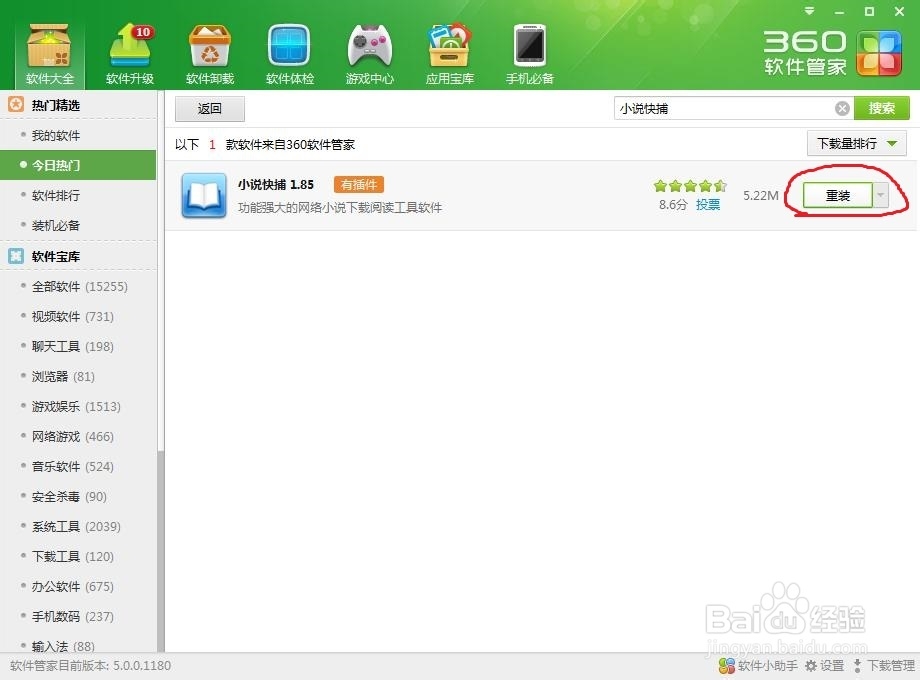Click the result count text 款软件来自360软件管家
This screenshot has width=920, height=680.
tap(290, 144)
